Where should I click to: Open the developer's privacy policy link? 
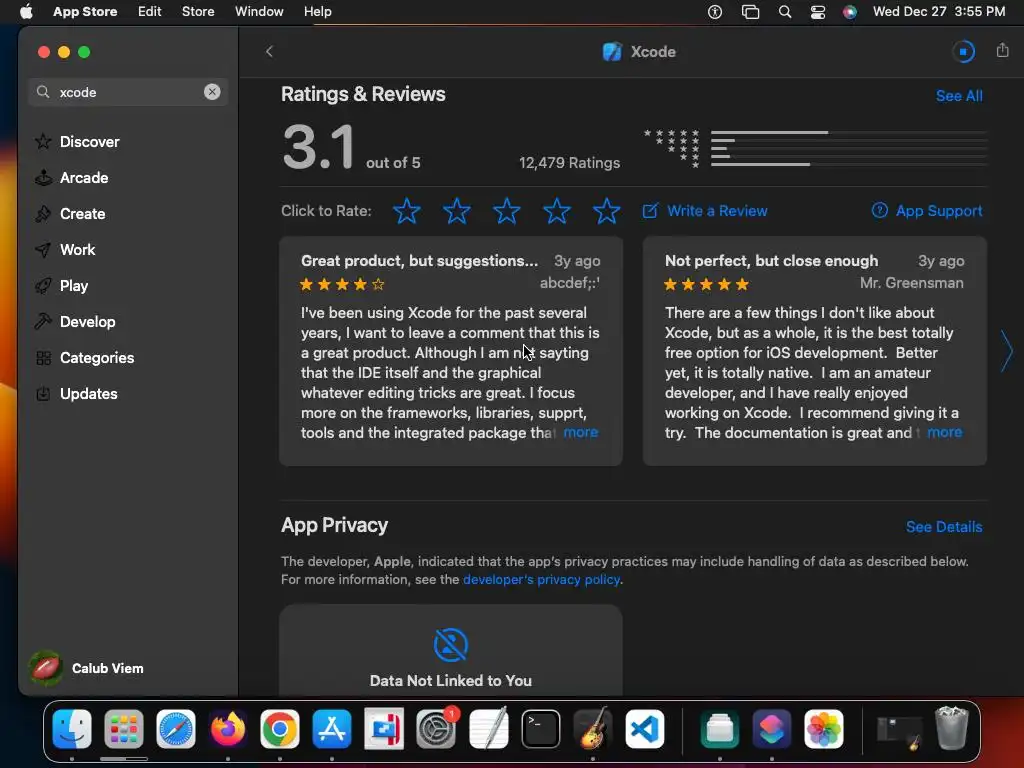541,579
